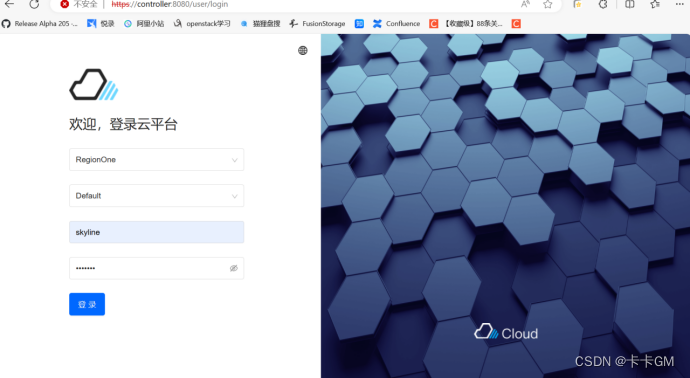Open the 猫狸盘搜 bookmark

pyautogui.click(x=261, y=24)
